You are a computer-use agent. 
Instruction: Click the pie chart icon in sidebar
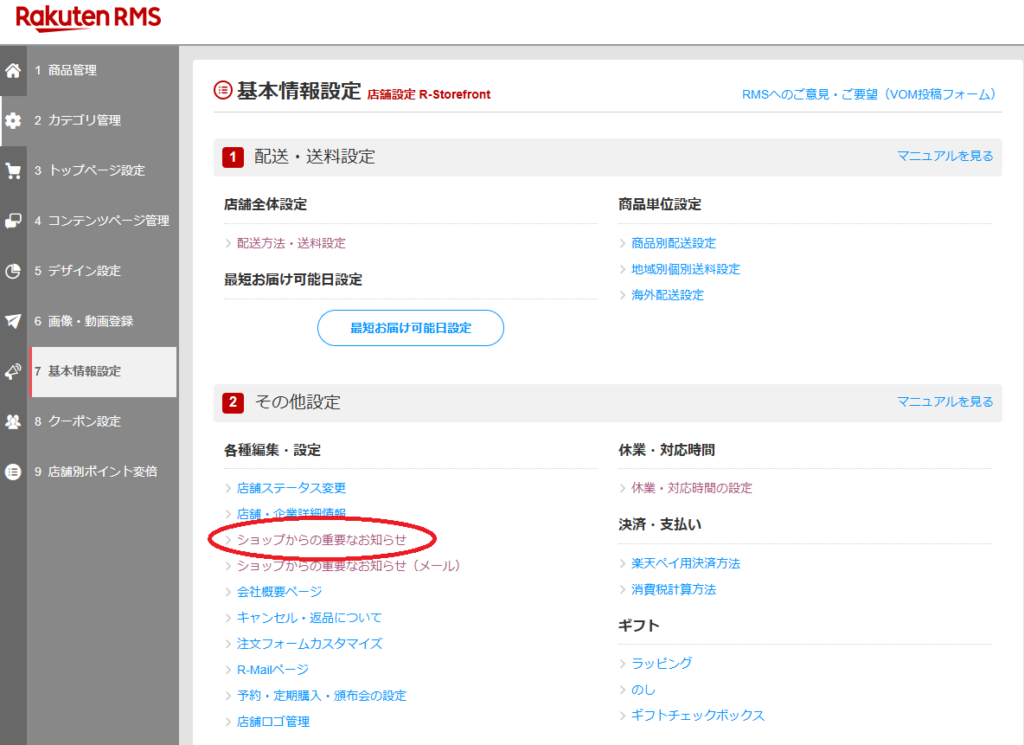13,271
